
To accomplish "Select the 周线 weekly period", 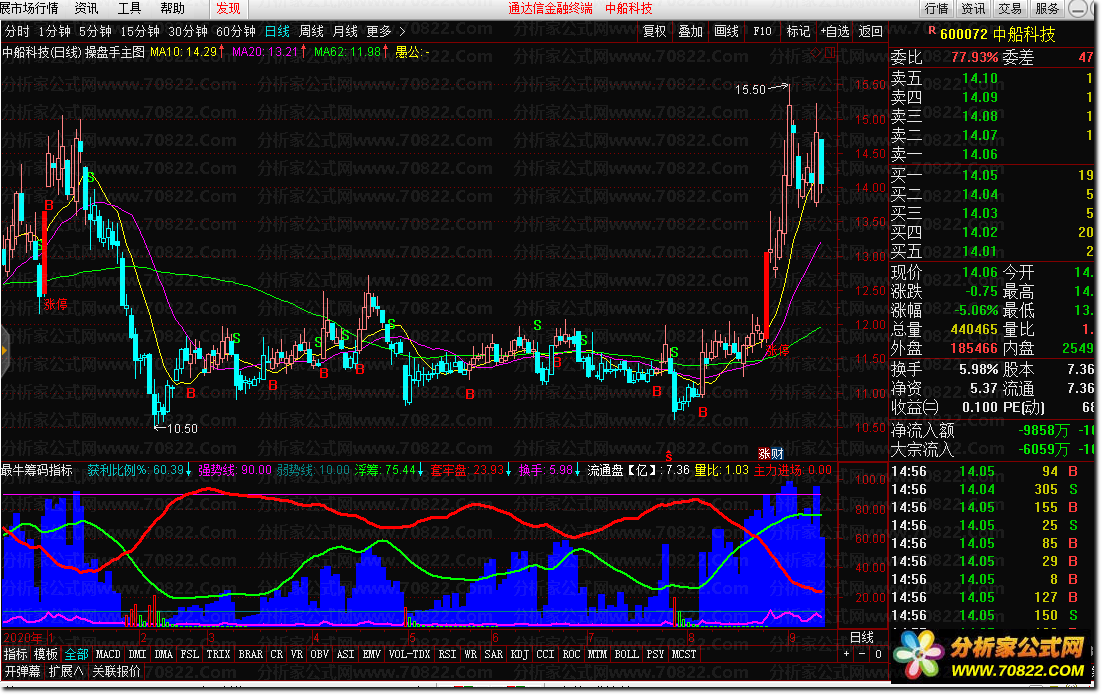I will (311, 32).
